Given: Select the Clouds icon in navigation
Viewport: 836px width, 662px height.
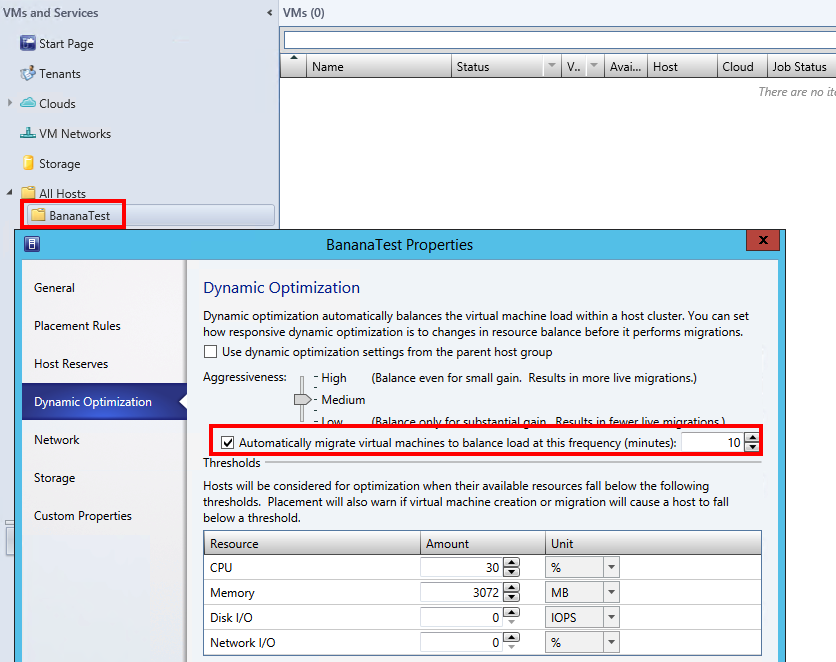Looking at the screenshot, I should pyautogui.click(x=28, y=102).
